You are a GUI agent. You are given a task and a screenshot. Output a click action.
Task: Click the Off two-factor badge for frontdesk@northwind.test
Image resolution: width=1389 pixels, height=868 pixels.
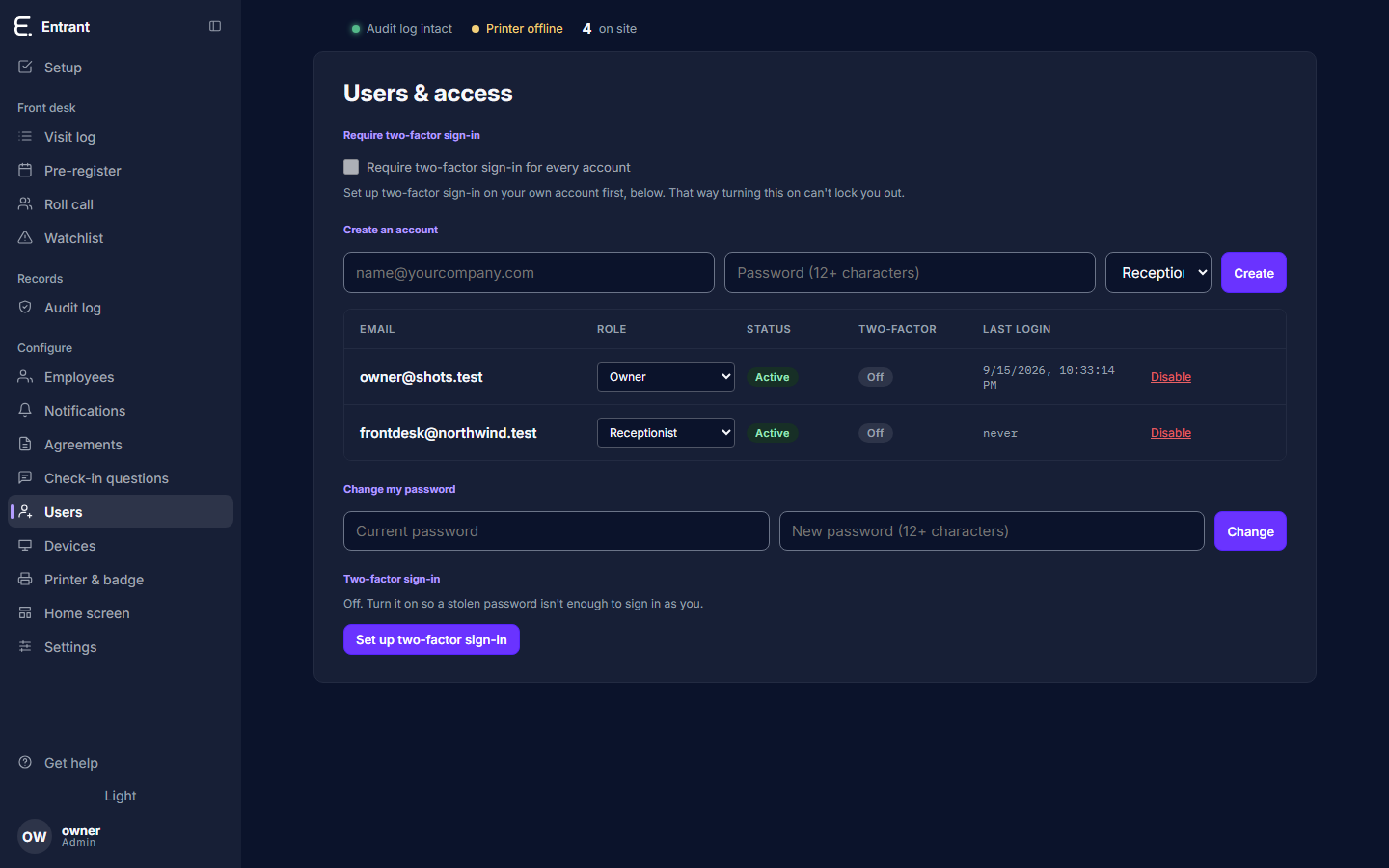point(875,433)
